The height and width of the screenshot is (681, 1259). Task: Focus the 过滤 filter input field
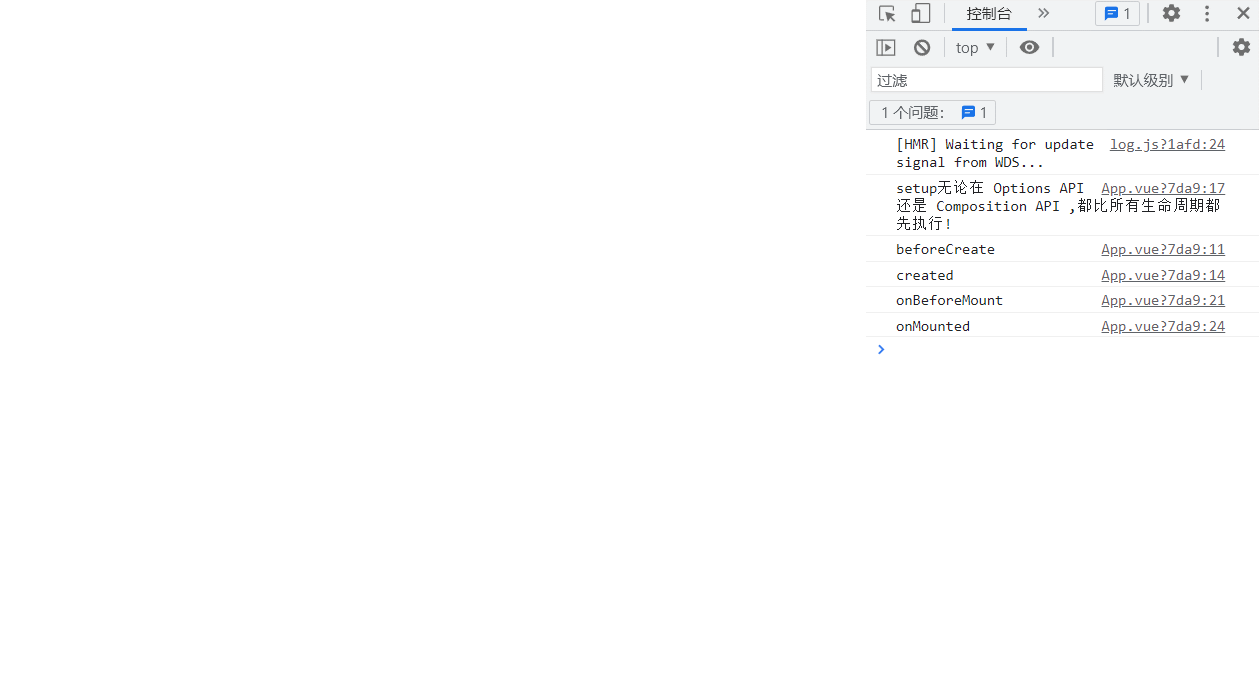pyautogui.click(x=986, y=80)
